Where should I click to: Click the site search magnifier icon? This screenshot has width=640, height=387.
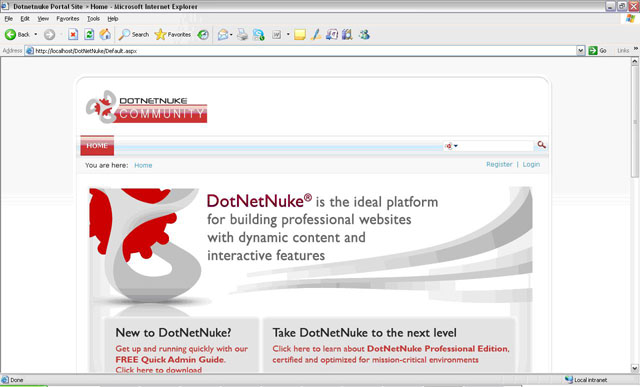(x=541, y=145)
